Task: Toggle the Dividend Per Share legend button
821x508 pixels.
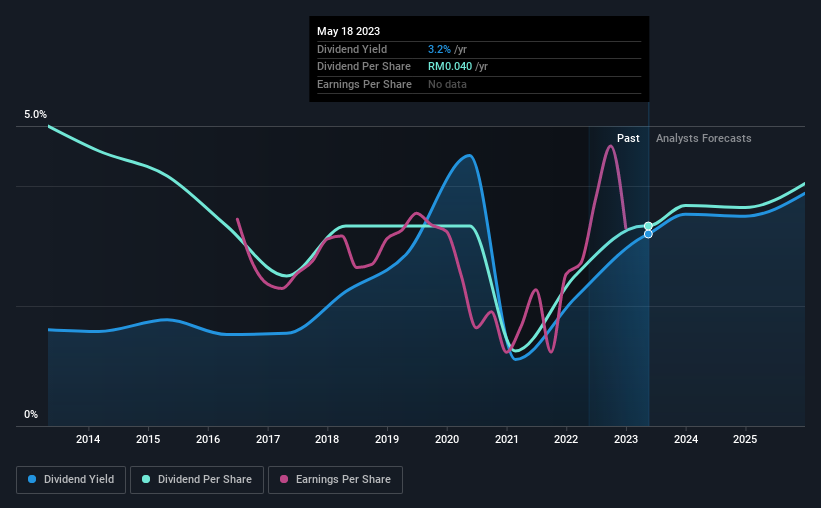Action: tap(197, 480)
